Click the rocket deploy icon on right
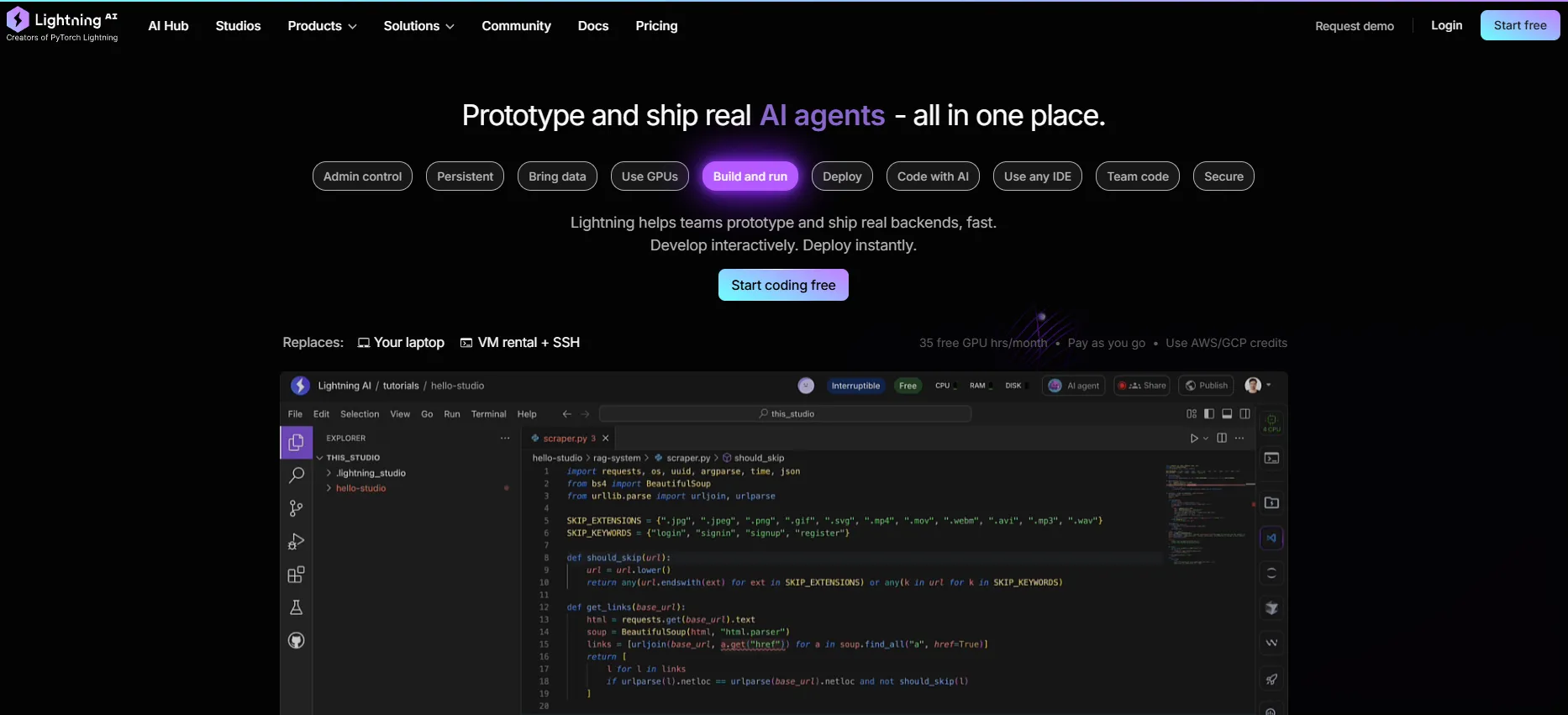Image resolution: width=1568 pixels, height=715 pixels. pos(1271,679)
